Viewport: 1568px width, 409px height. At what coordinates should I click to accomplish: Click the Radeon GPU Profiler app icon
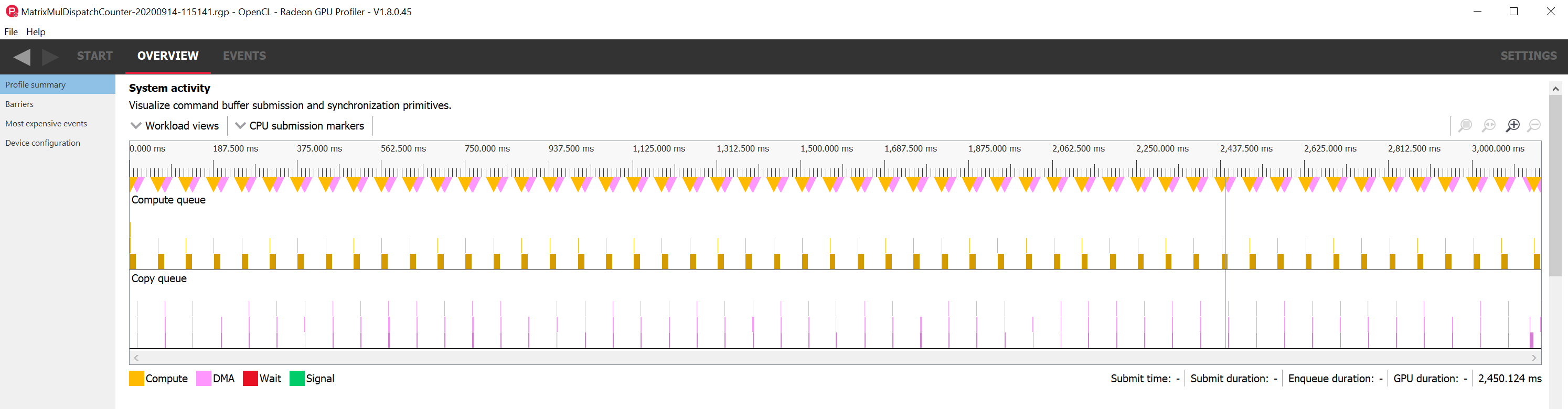11,12
